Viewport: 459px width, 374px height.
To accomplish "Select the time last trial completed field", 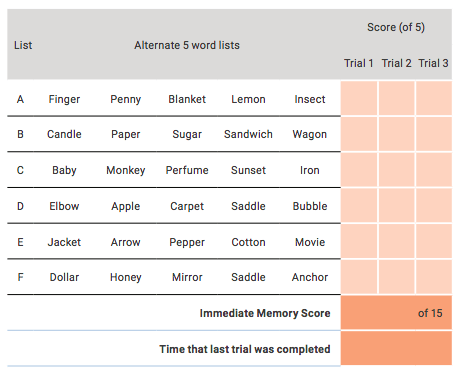I will click(396, 348).
